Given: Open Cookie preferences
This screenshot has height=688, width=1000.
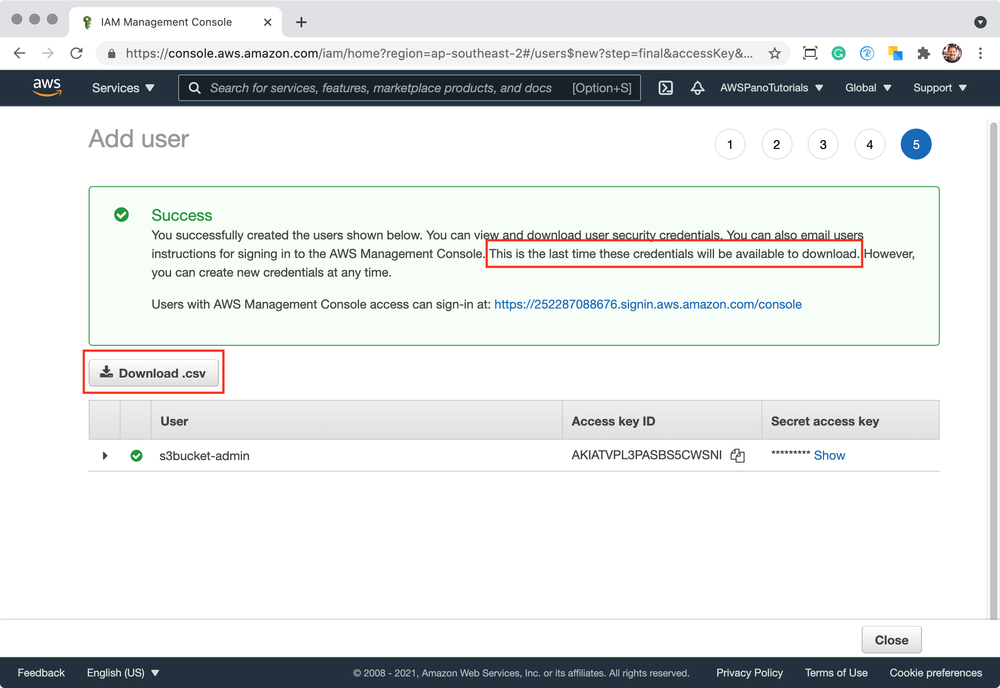Looking at the screenshot, I should 936,673.
